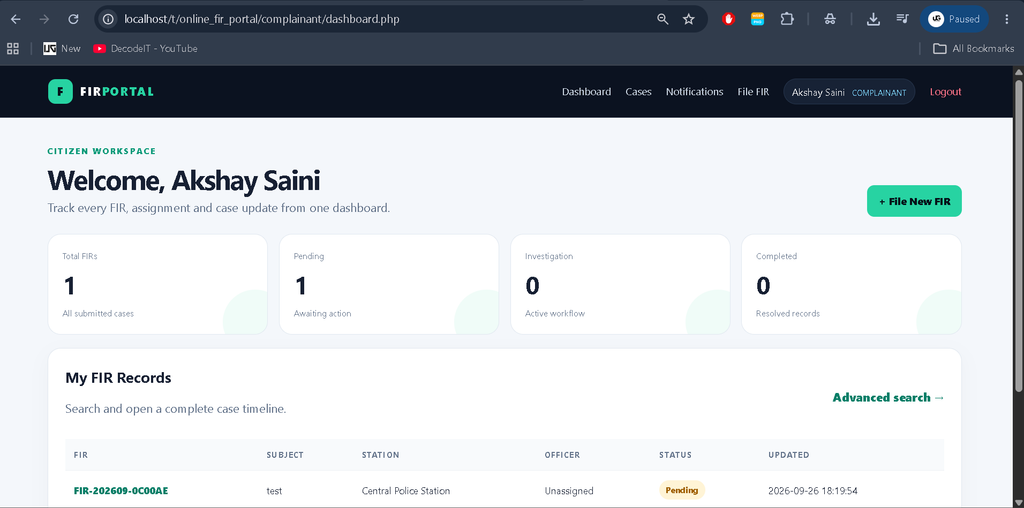
Task: Click the Central Police Station cell
Action: point(406,490)
